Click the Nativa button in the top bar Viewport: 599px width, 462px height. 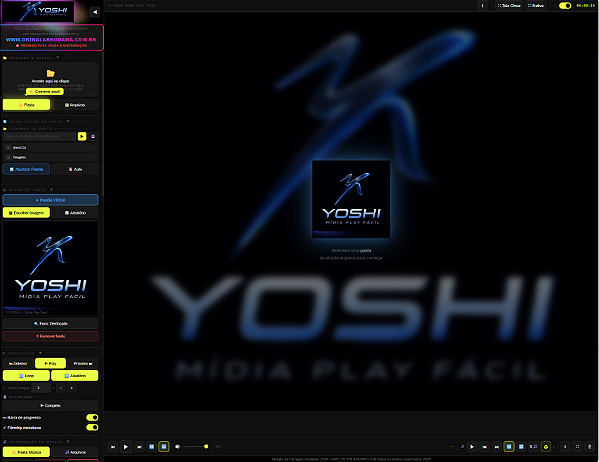point(535,5)
